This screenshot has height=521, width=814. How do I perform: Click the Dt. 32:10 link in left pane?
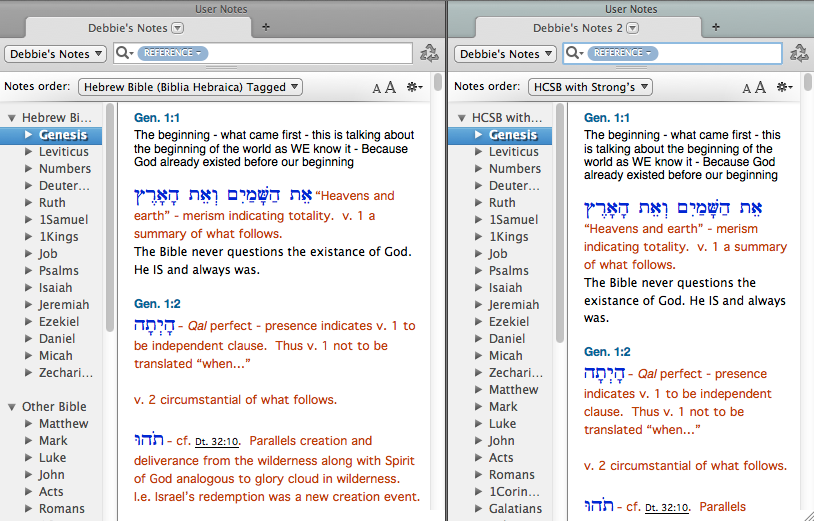point(216,442)
